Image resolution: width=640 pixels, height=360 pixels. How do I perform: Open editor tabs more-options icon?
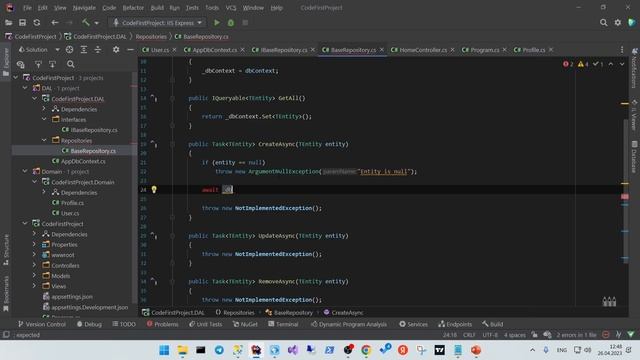pyautogui.click(x=622, y=50)
